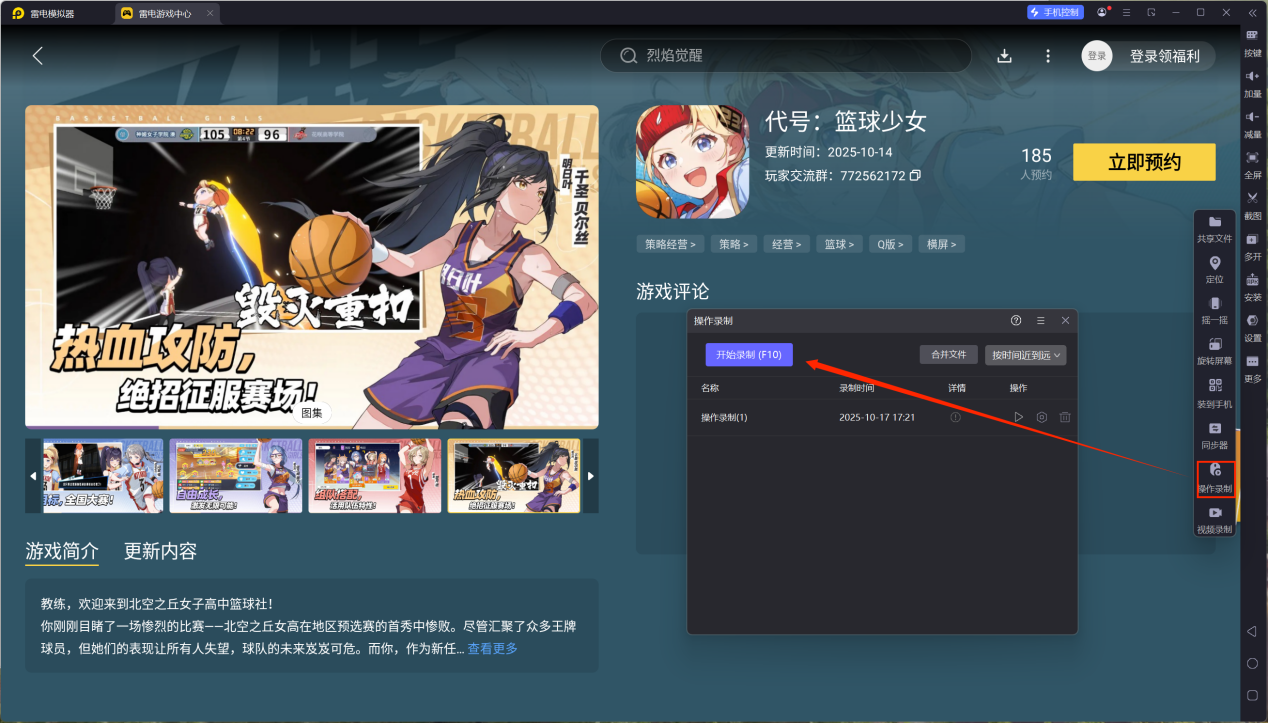The height and width of the screenshot is (723, 1268).
Task: Open the Q版 tag
Action: coord(891,244)
